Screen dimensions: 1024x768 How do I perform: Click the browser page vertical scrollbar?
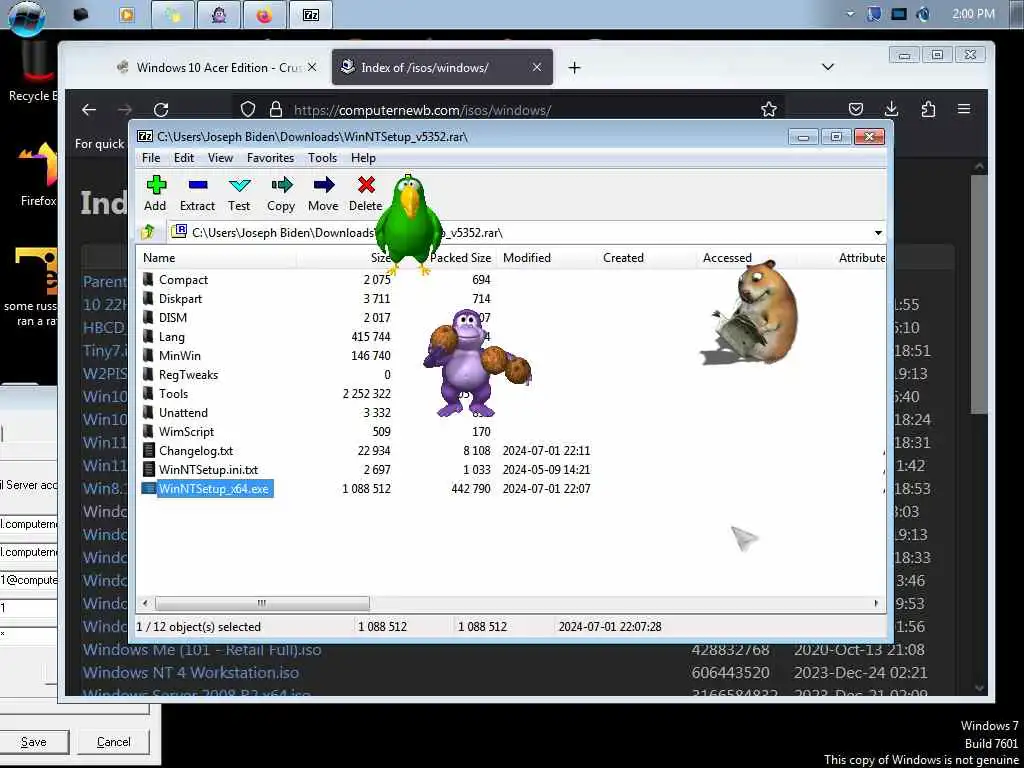click(979, 294)
